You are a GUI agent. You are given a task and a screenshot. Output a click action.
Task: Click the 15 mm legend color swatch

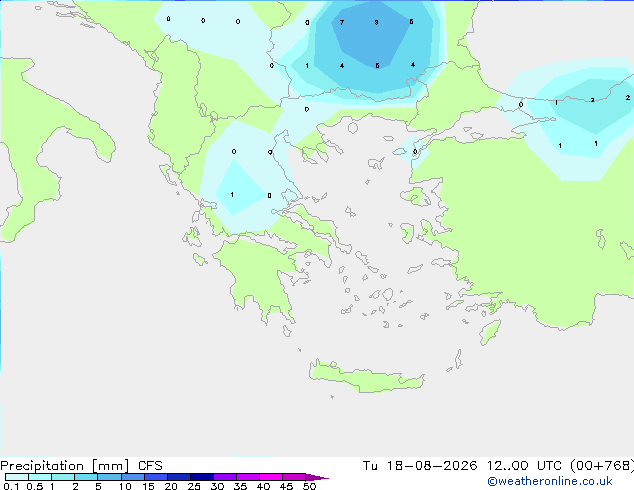[x=155, y=477]
